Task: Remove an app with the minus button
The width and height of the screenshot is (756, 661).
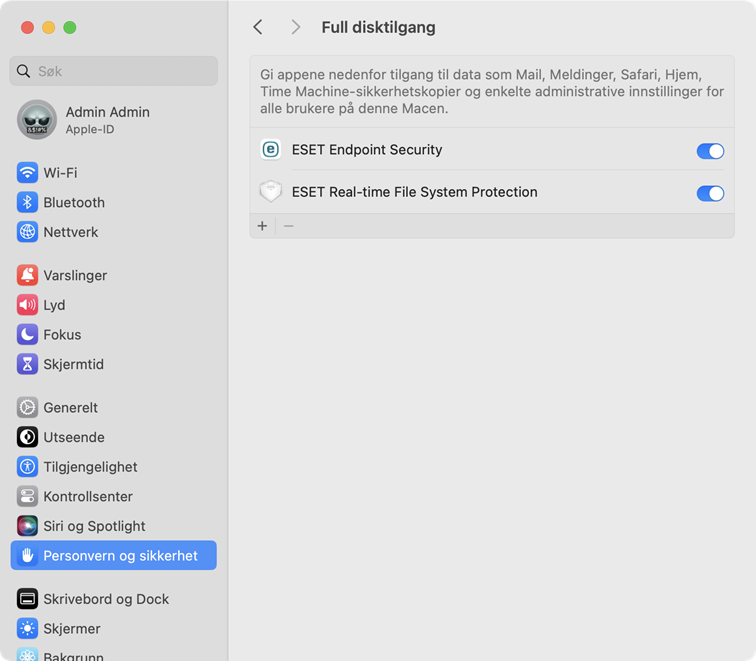Action: (288, 226)
